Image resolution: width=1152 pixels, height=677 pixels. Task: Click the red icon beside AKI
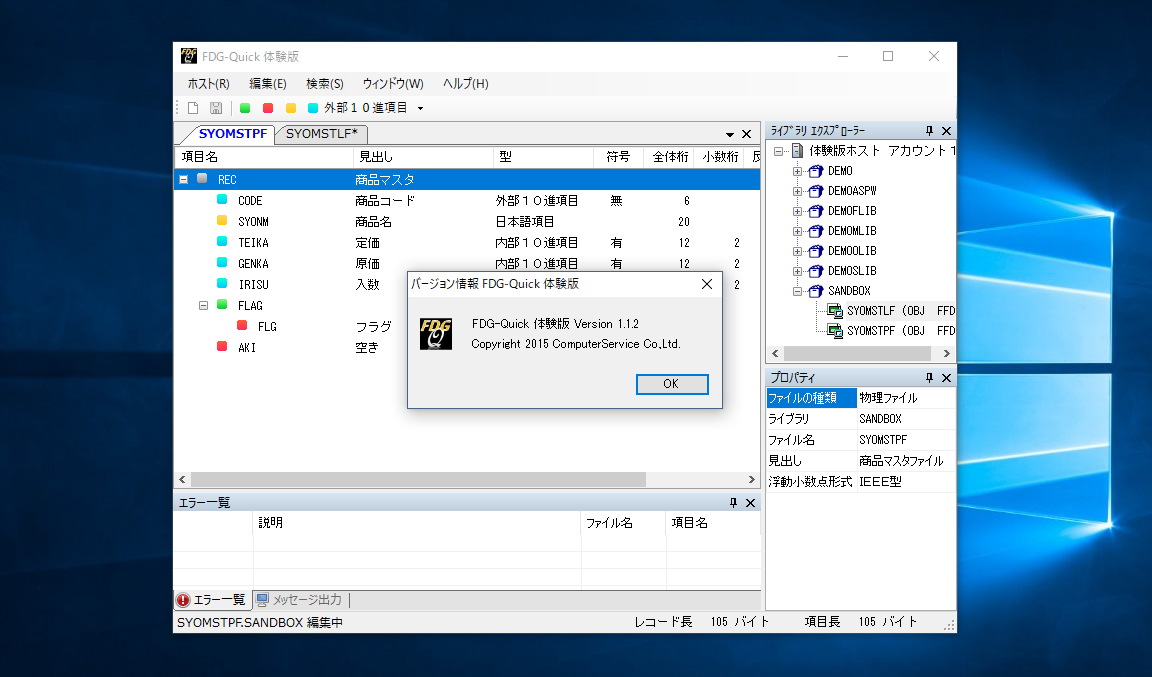pos(222,346)
